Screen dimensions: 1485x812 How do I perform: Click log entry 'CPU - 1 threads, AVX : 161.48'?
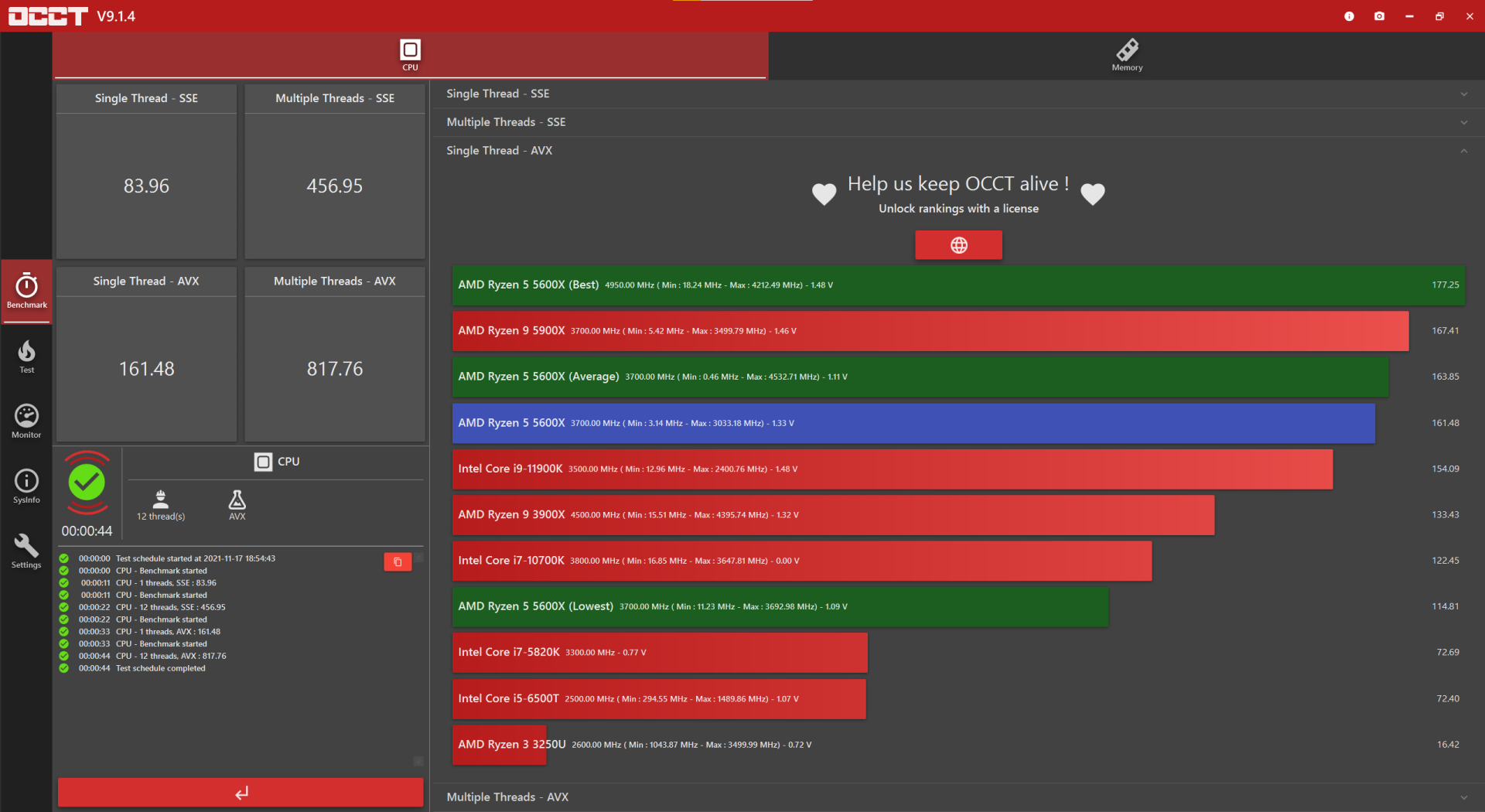[x=169, y=632]
